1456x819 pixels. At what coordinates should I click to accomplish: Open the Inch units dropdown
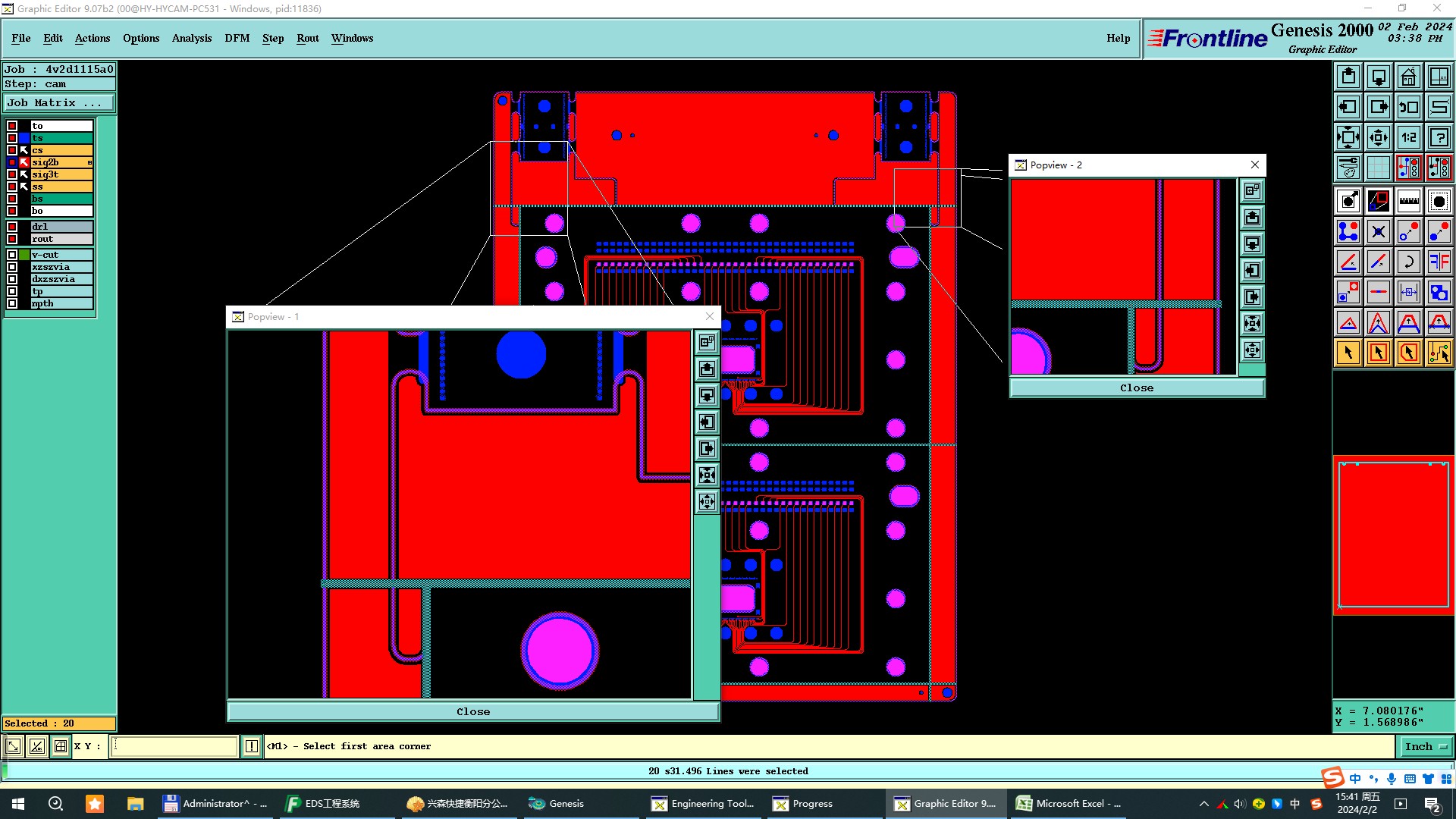click(x=1426, y=747)
